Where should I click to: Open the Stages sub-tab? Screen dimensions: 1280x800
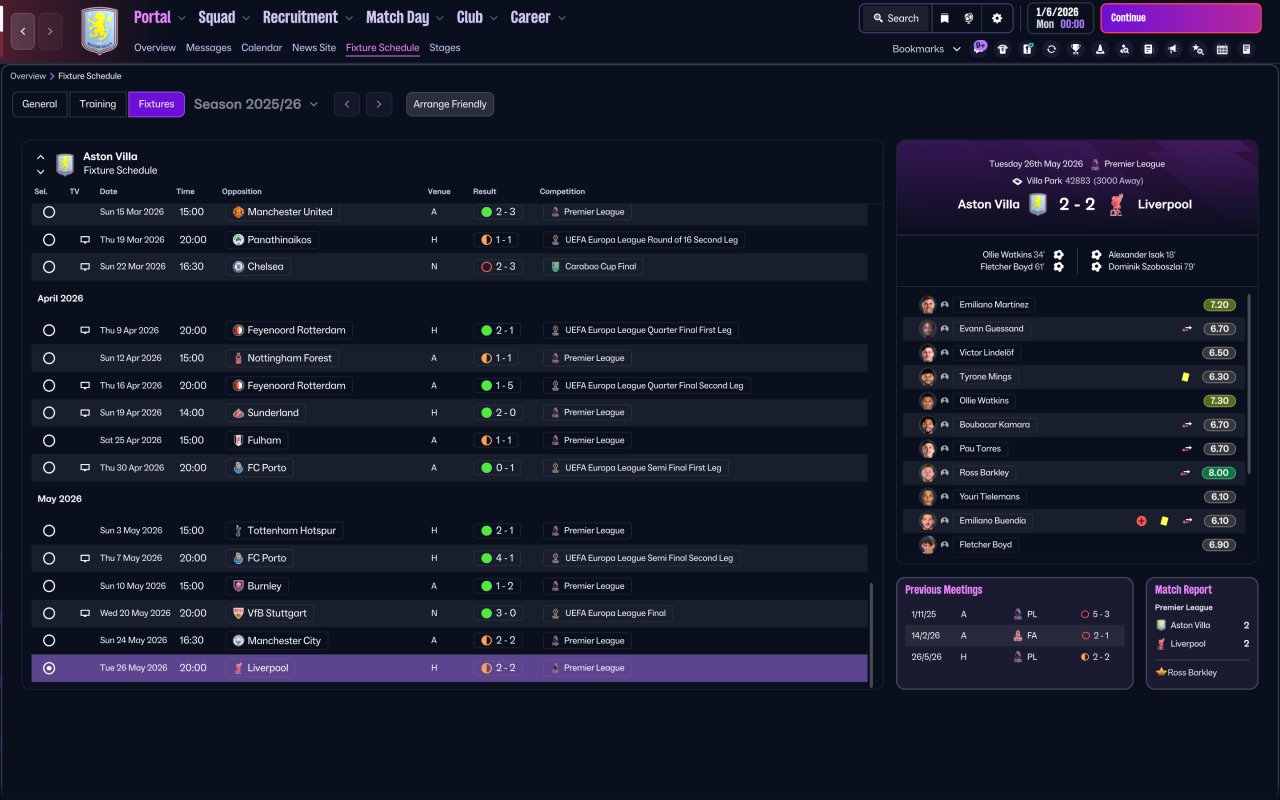[445, 48]
